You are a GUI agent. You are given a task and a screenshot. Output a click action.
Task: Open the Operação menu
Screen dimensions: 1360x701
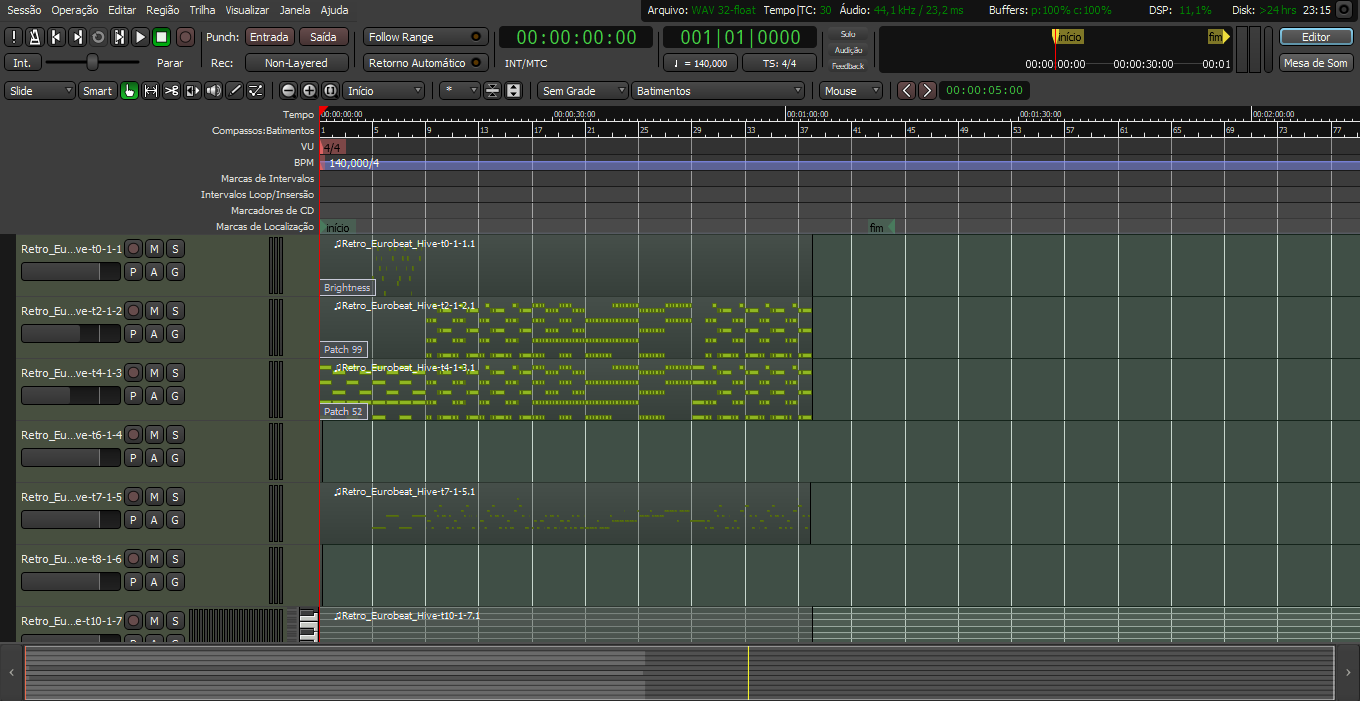tap(75, 9)
